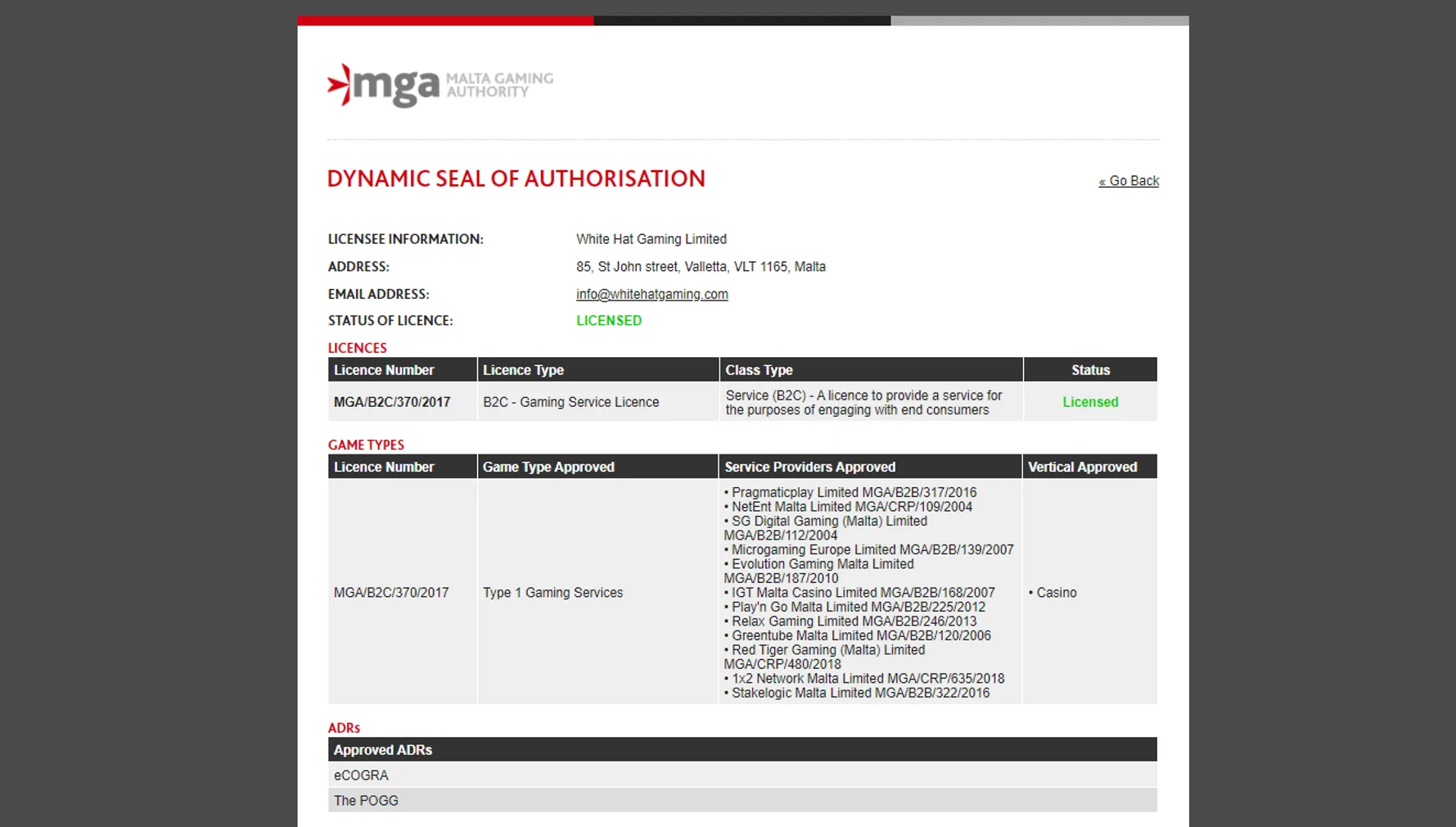
Task: Click '1x2 Network Malta Limited' entry
Action: tap(864, 679)
